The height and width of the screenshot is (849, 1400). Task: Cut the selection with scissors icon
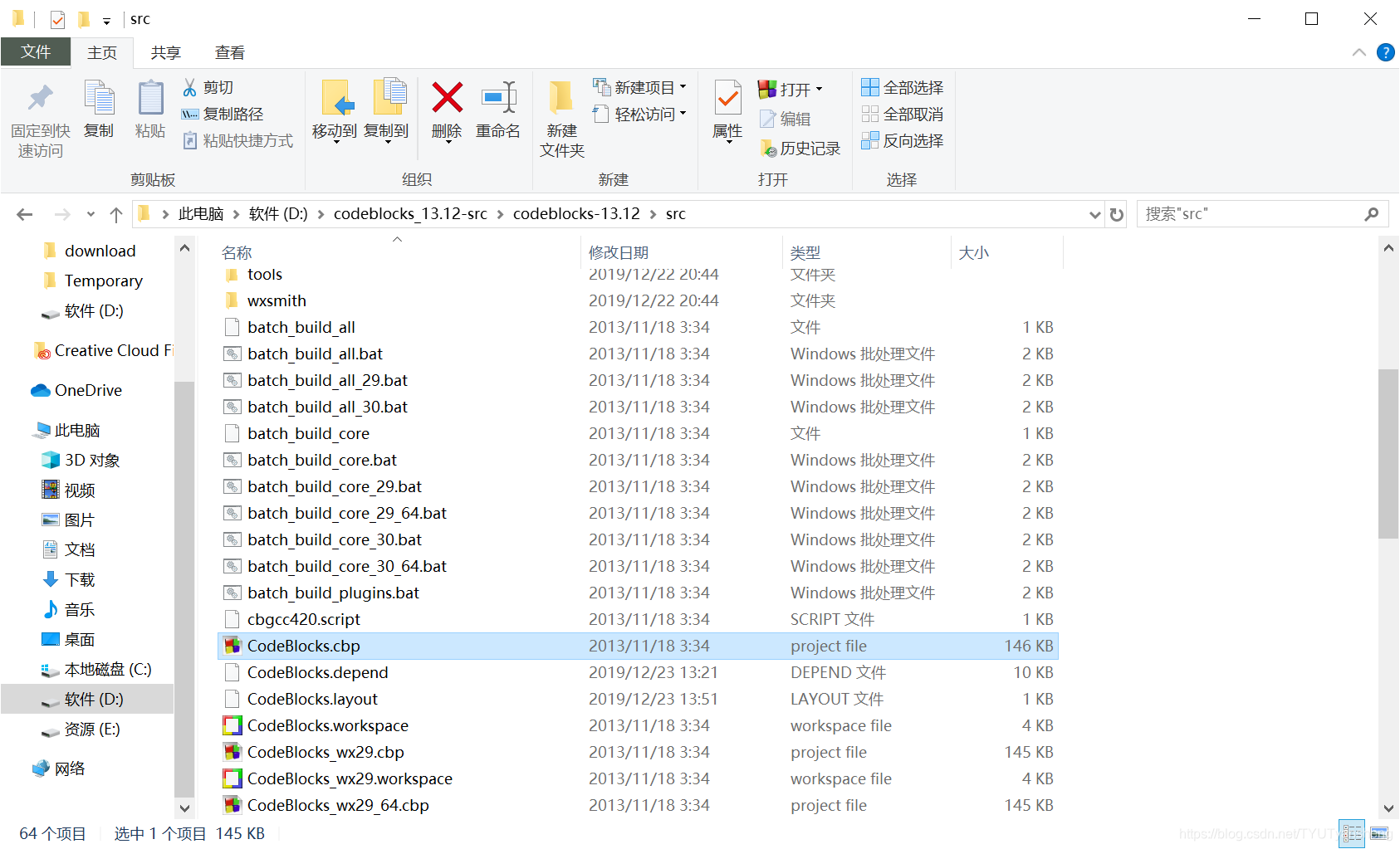[x=208, y=87]
